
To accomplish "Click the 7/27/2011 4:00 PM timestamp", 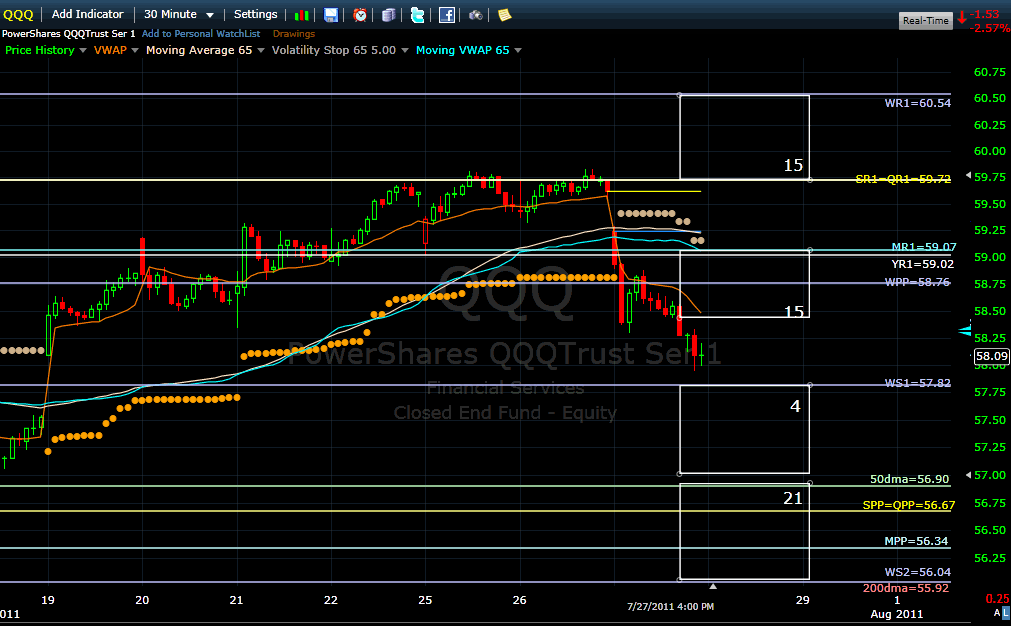I will (x=671, y=606).
